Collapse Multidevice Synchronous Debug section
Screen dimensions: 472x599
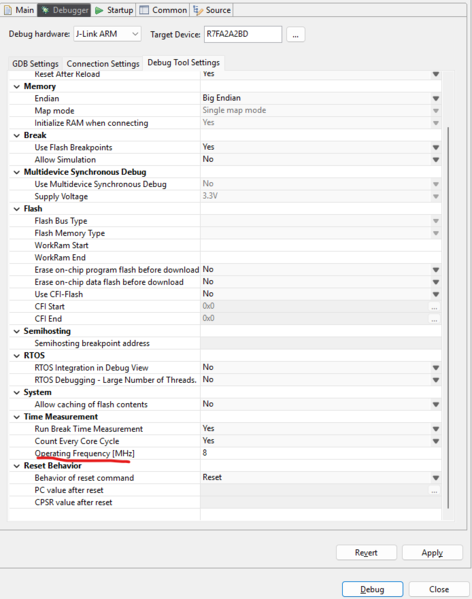coord(16,172)
